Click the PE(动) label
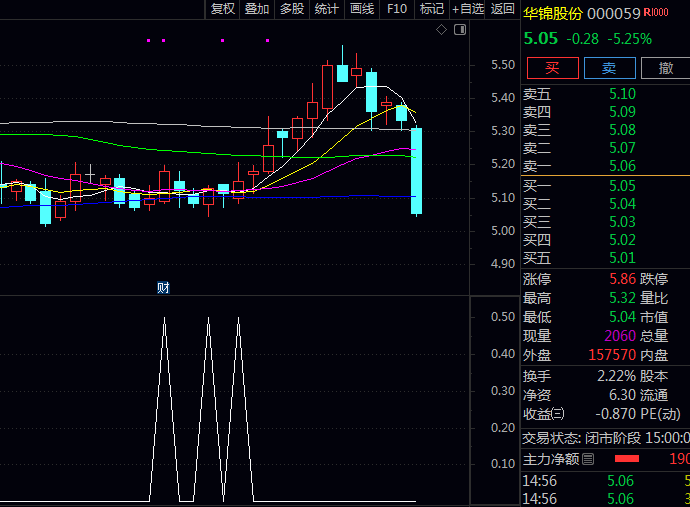The width and height of the screenshot is (690, 507). coord(660,414)
